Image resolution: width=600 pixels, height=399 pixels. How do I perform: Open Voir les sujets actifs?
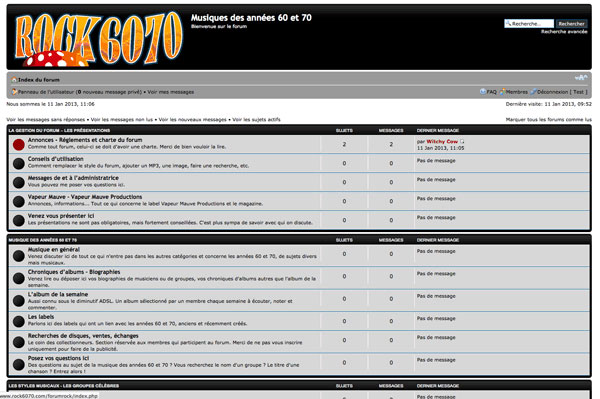[x=256, y=120]
